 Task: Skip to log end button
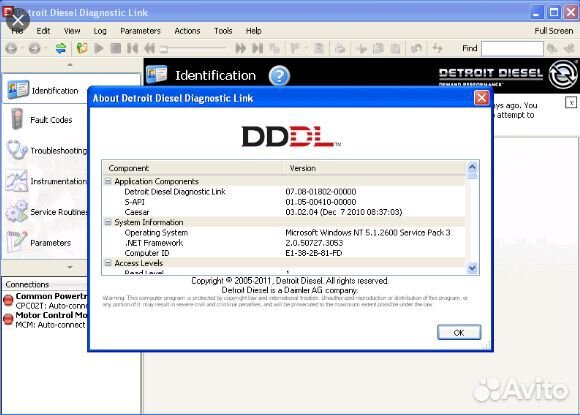pyautogui.click(x=257, y=48)
